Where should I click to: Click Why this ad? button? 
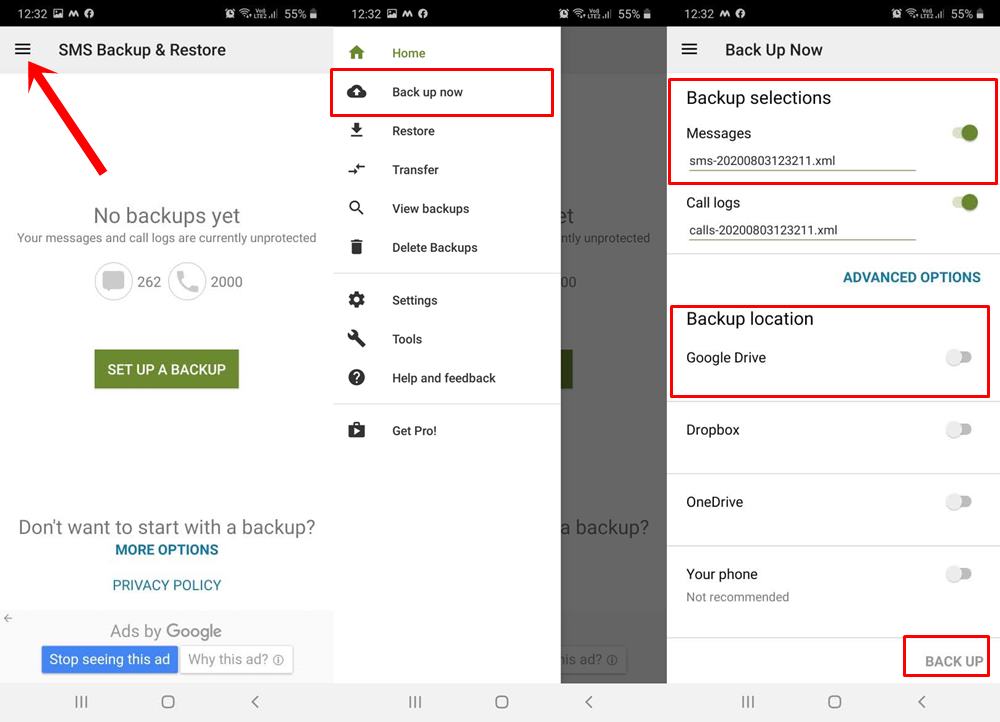236,659
